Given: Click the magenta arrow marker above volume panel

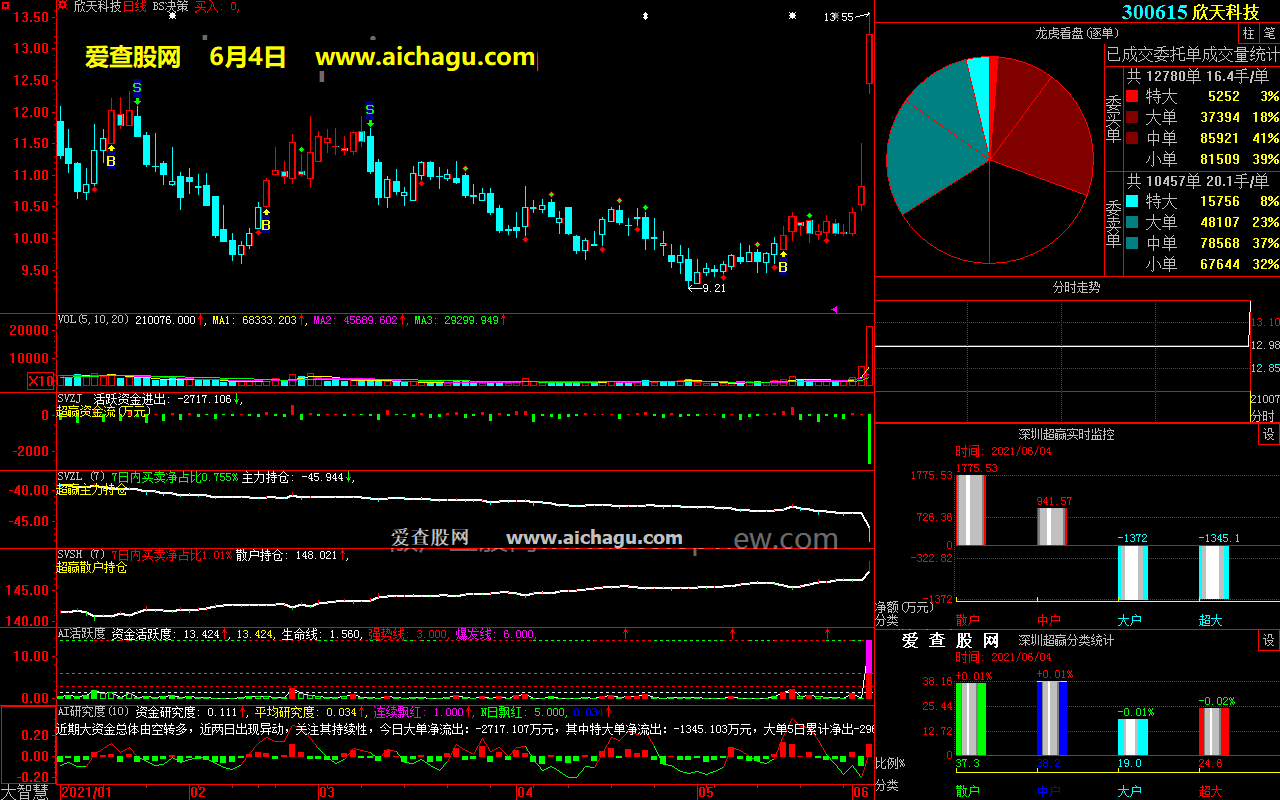Looking at the screenshot, I should tap(835, 309).
